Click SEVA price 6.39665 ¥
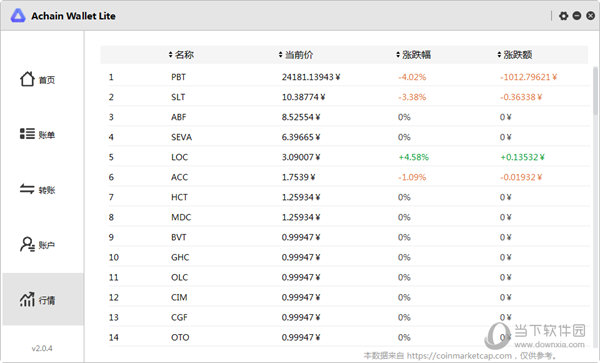Screen dimensions: 600x363 tap(301, 137)
